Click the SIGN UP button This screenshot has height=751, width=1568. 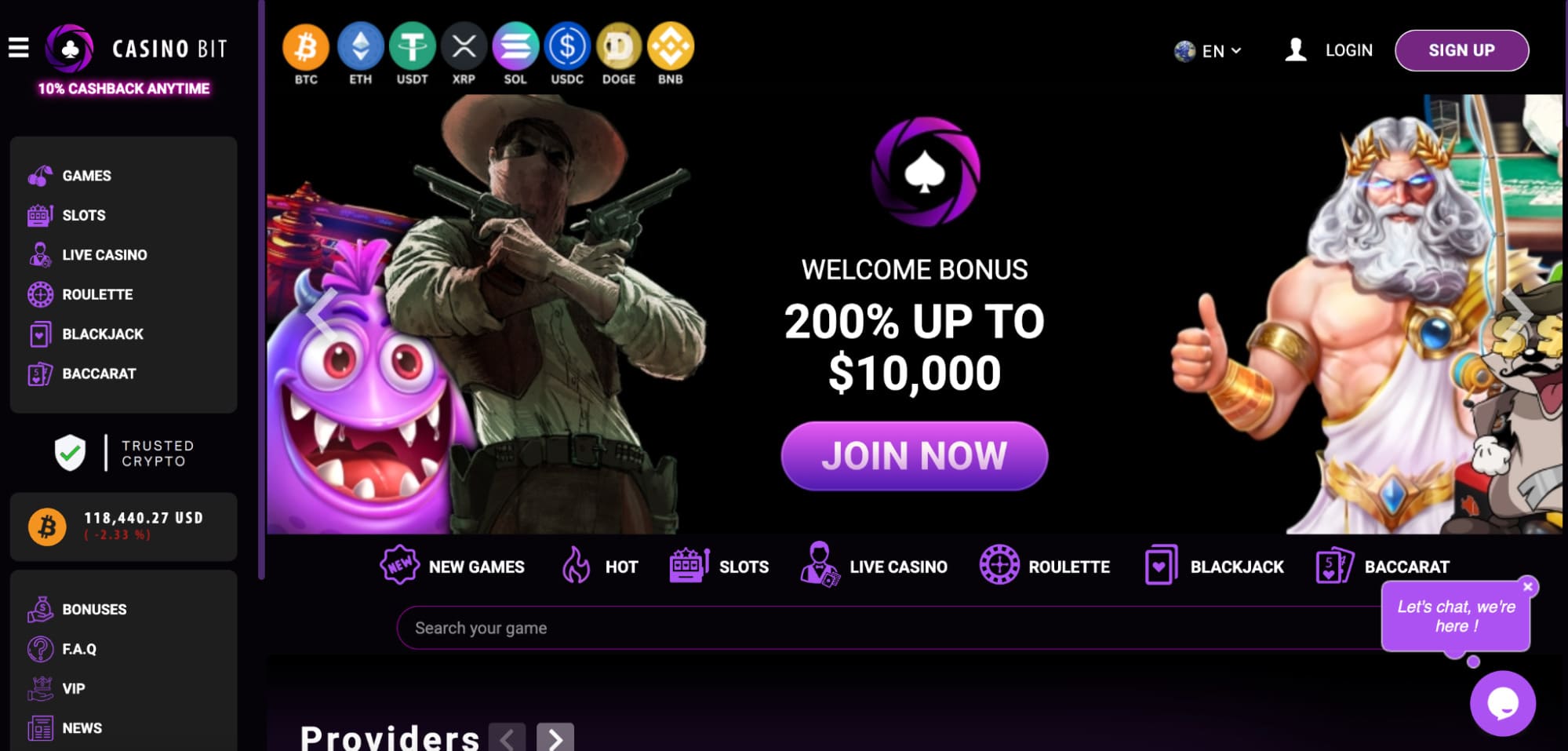click(1461, 50)
